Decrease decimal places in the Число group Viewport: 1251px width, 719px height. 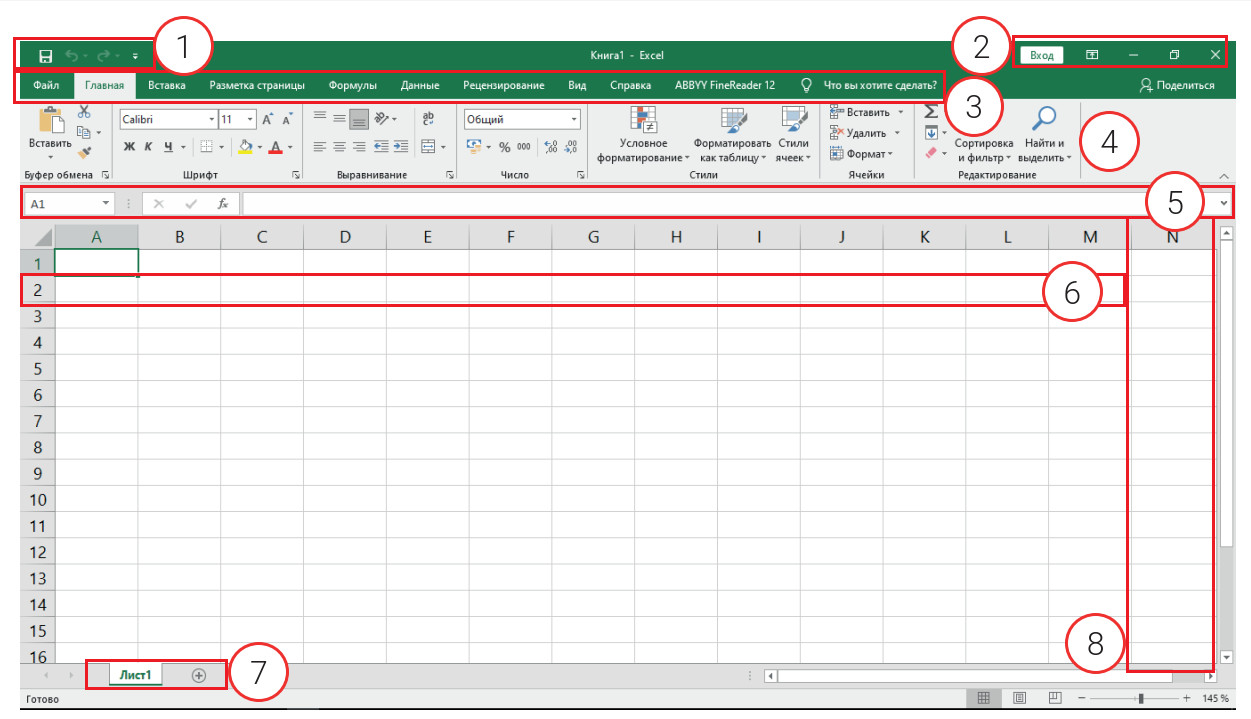570,147
